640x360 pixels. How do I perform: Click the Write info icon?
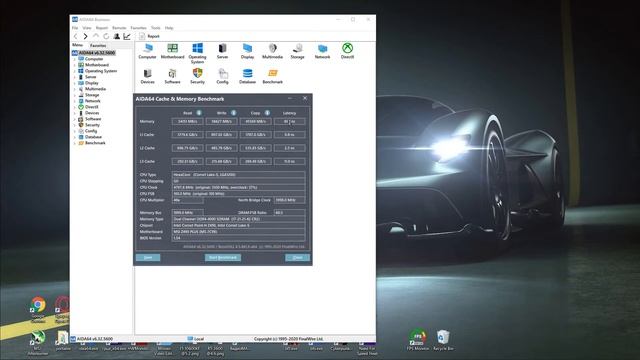tap(233, 113)
